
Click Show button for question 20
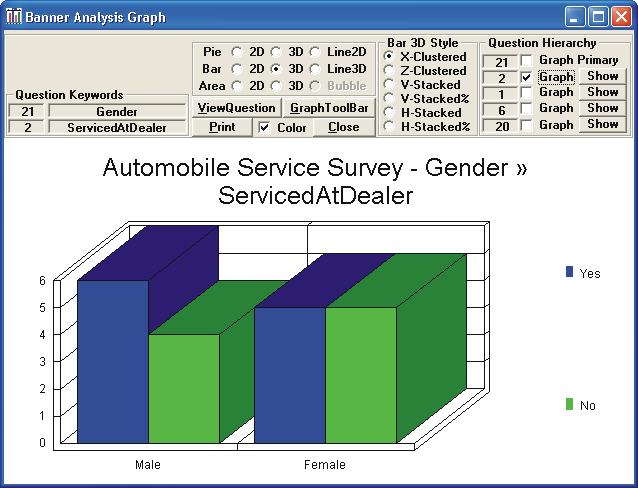point(603,124)
